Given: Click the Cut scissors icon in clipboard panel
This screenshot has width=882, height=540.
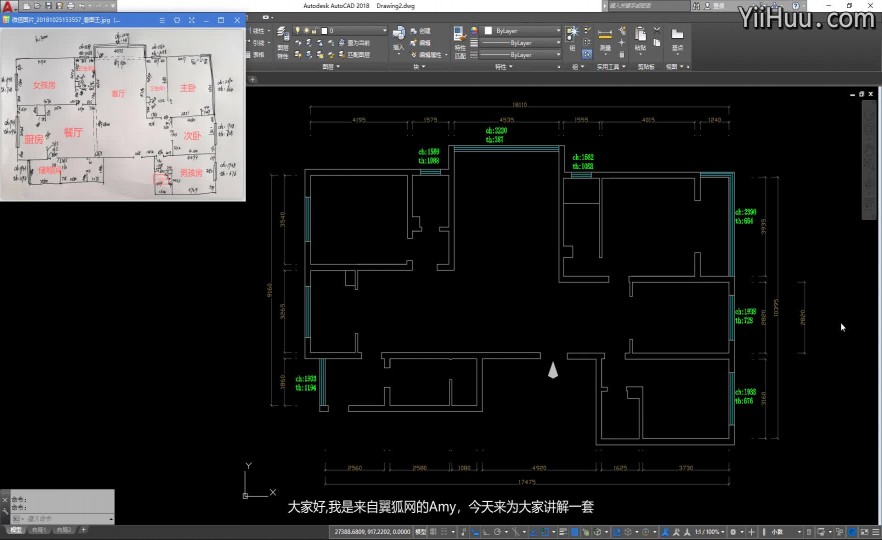Looking at the screenshot, I should point(656,30).
